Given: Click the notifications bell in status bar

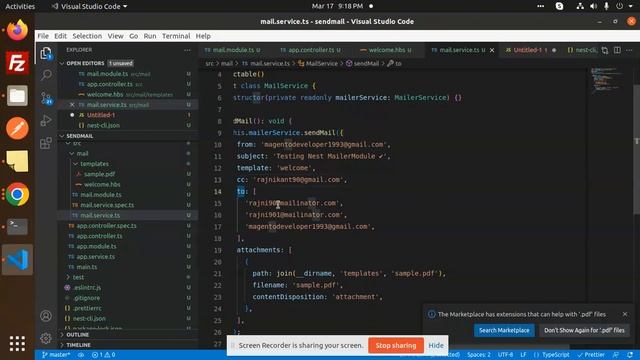Looking at the screenshot, I should pyautogui.click(x=630, y=355).
